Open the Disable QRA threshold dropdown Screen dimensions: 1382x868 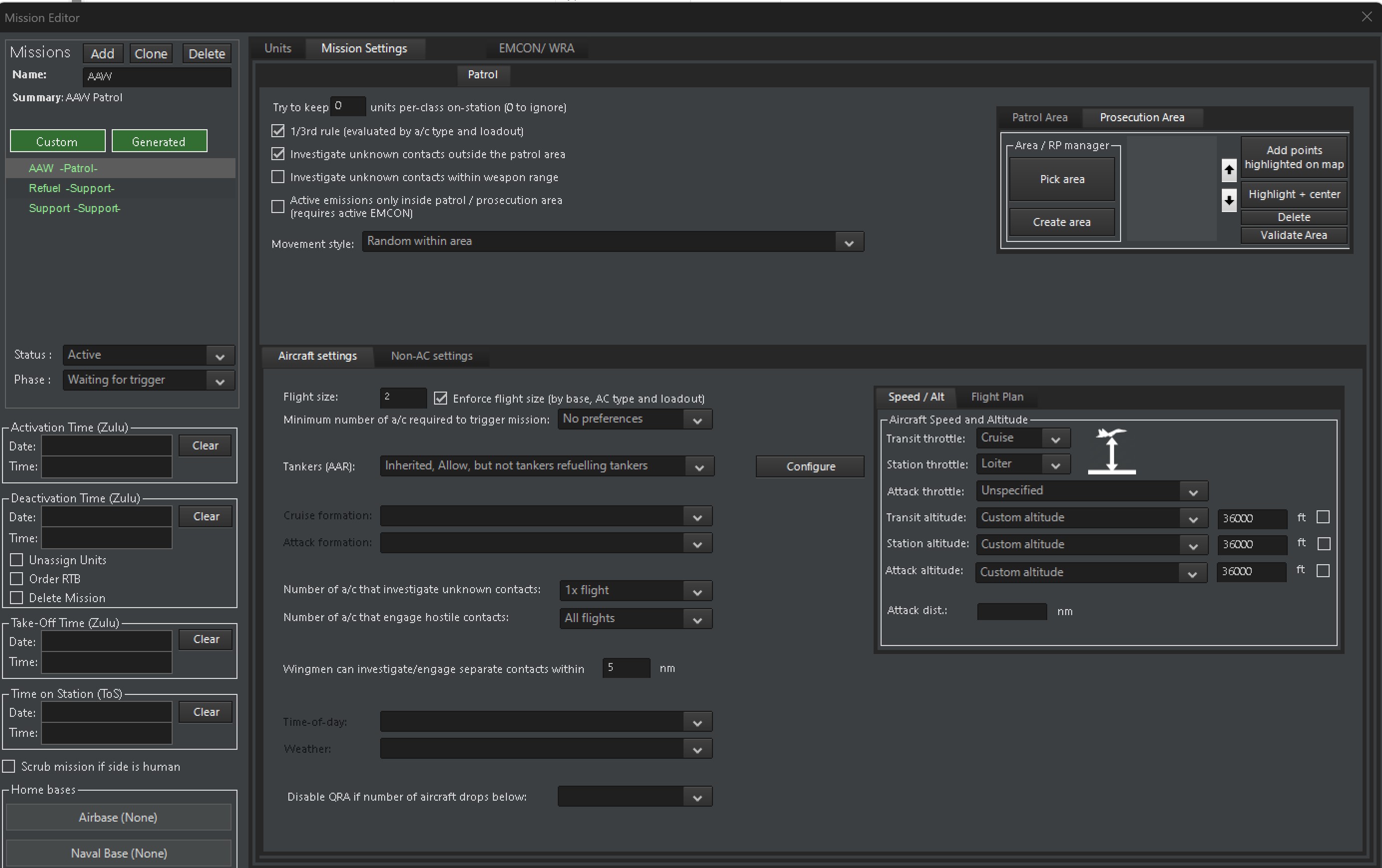tap(635, 797)
